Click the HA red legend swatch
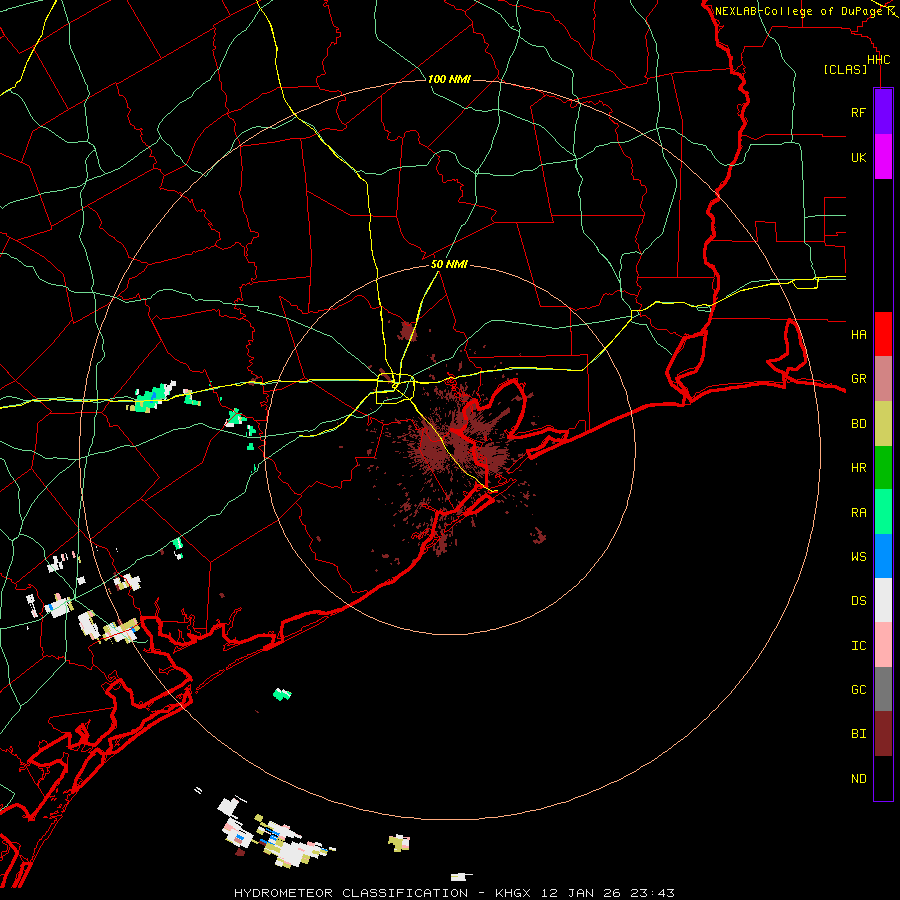Screen dimensions: 900x900 click(x=883, y=334)
